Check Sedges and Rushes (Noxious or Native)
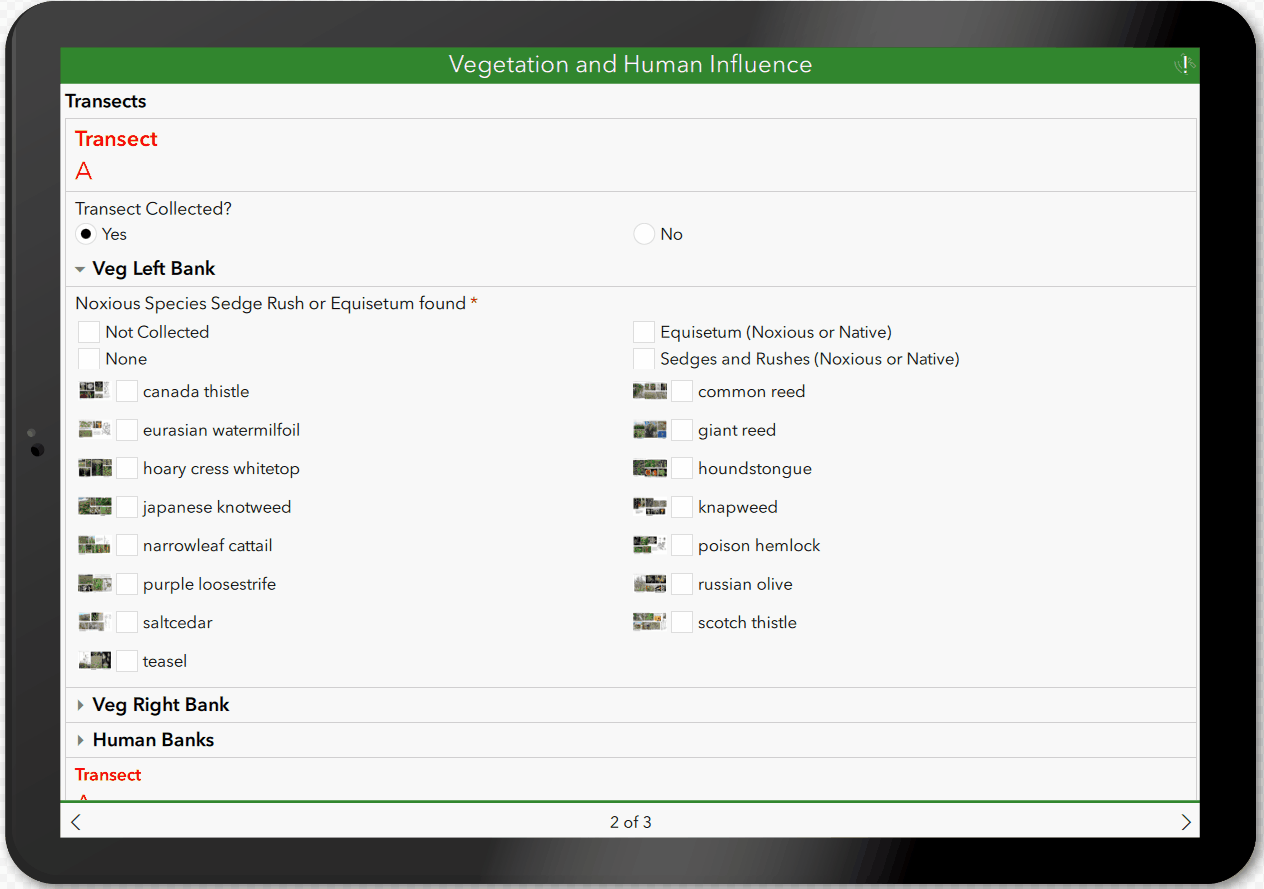 pos(644,359)
